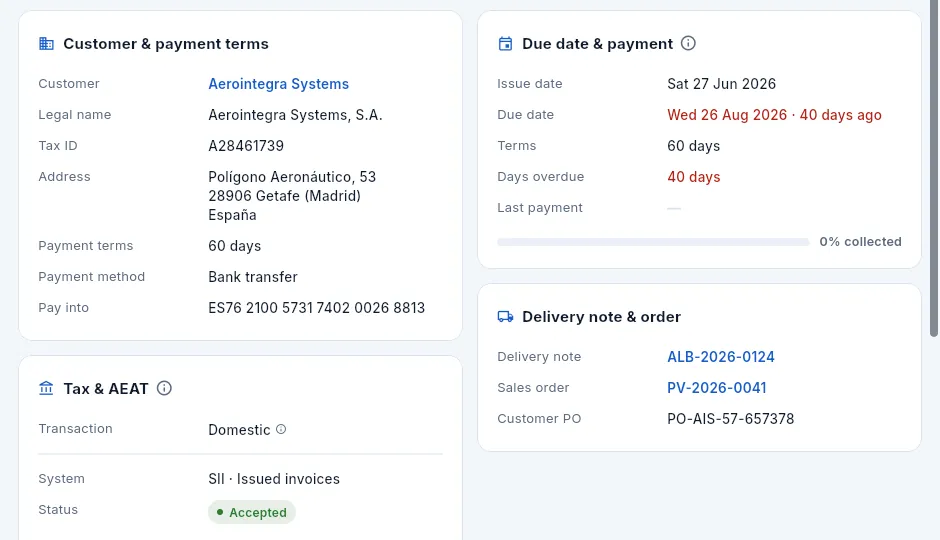Click the vertical page scrollbar
This screenshot has width=940, height=540.
pyautogui.click(x=934, y=168)
